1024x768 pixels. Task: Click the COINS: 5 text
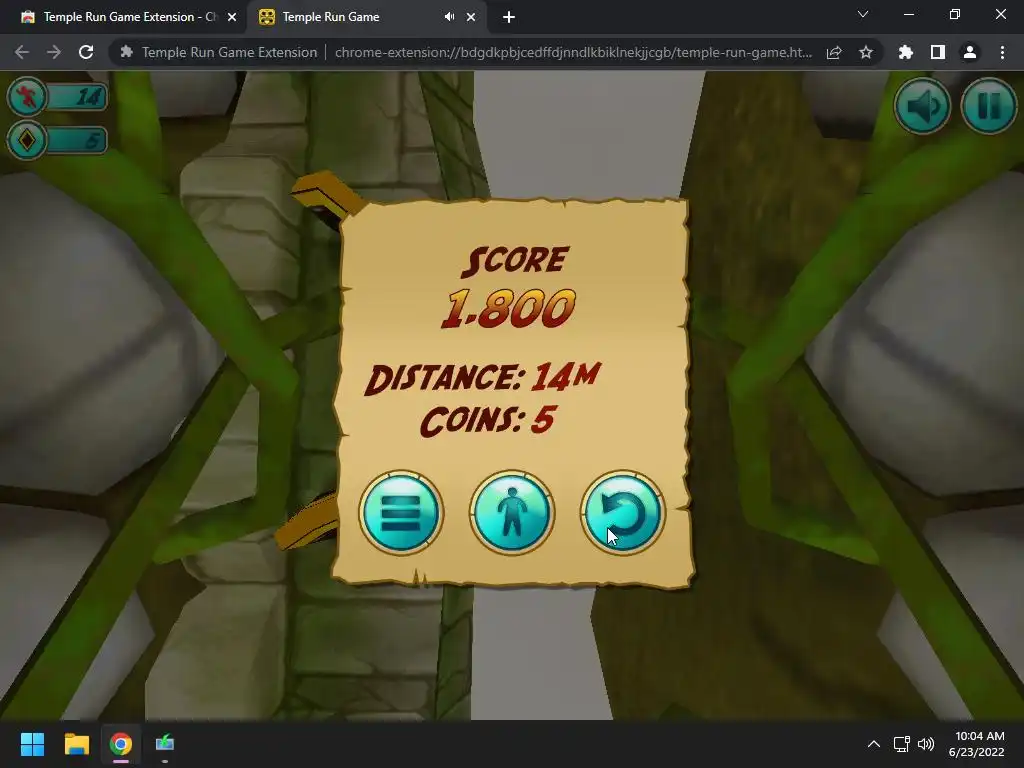click(x=488, y=419)
